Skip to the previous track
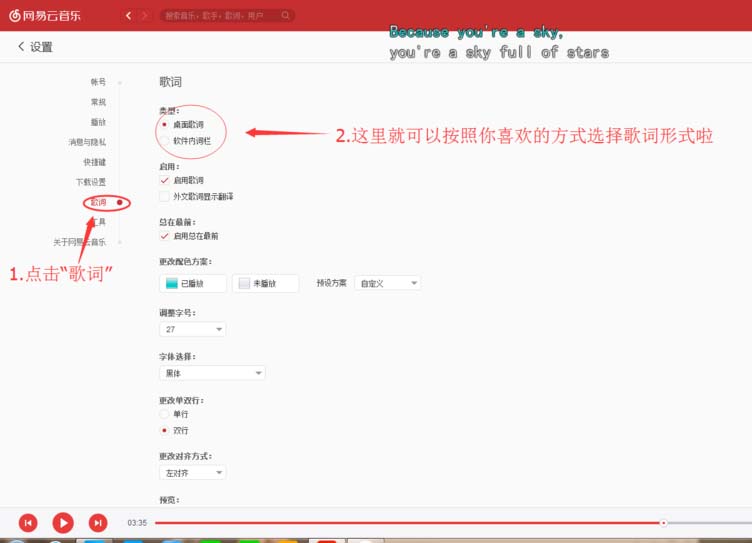The height and width of the screenshot is (543, 752). [28, 522]
